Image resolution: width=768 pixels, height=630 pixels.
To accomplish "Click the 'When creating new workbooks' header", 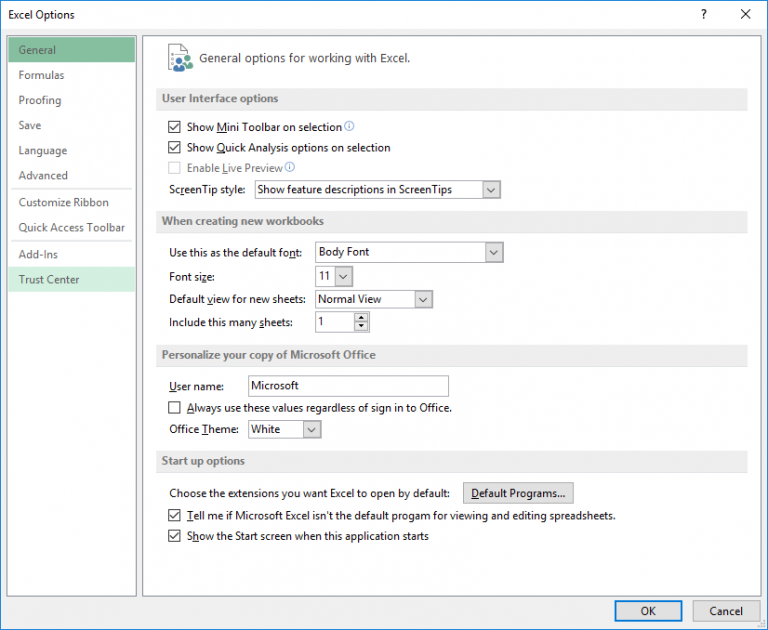I will [x=242, y=221].
